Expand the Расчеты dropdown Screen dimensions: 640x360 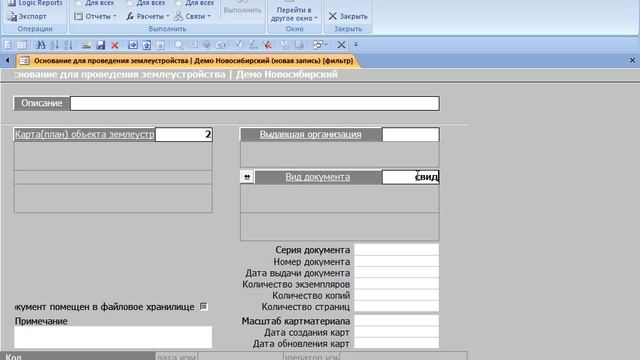[147, 16]
